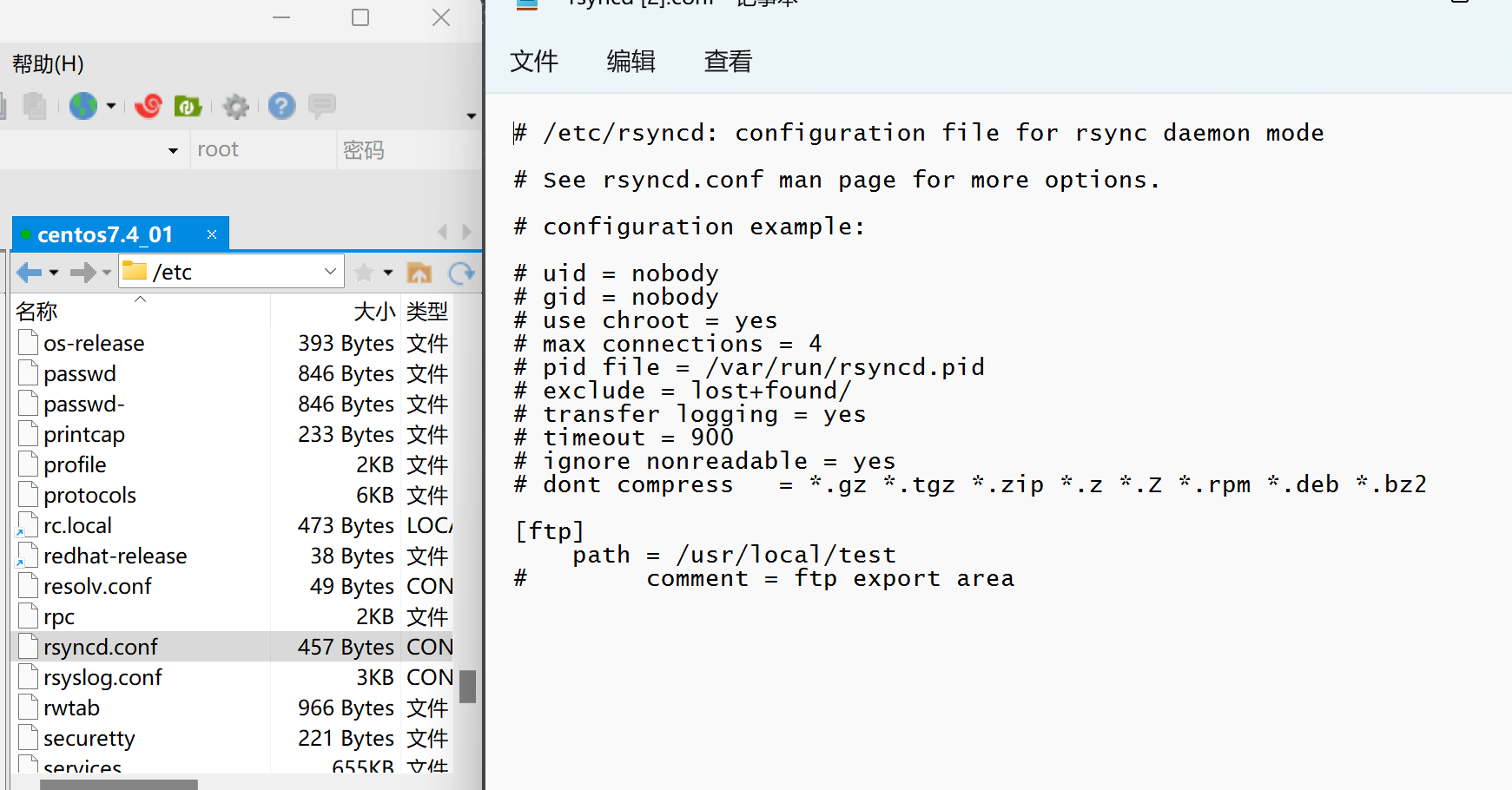The height and width of the screenshot is (790, 1512).
Task: Click the grey speech bubble feedback icon
Action: point(321,106)
